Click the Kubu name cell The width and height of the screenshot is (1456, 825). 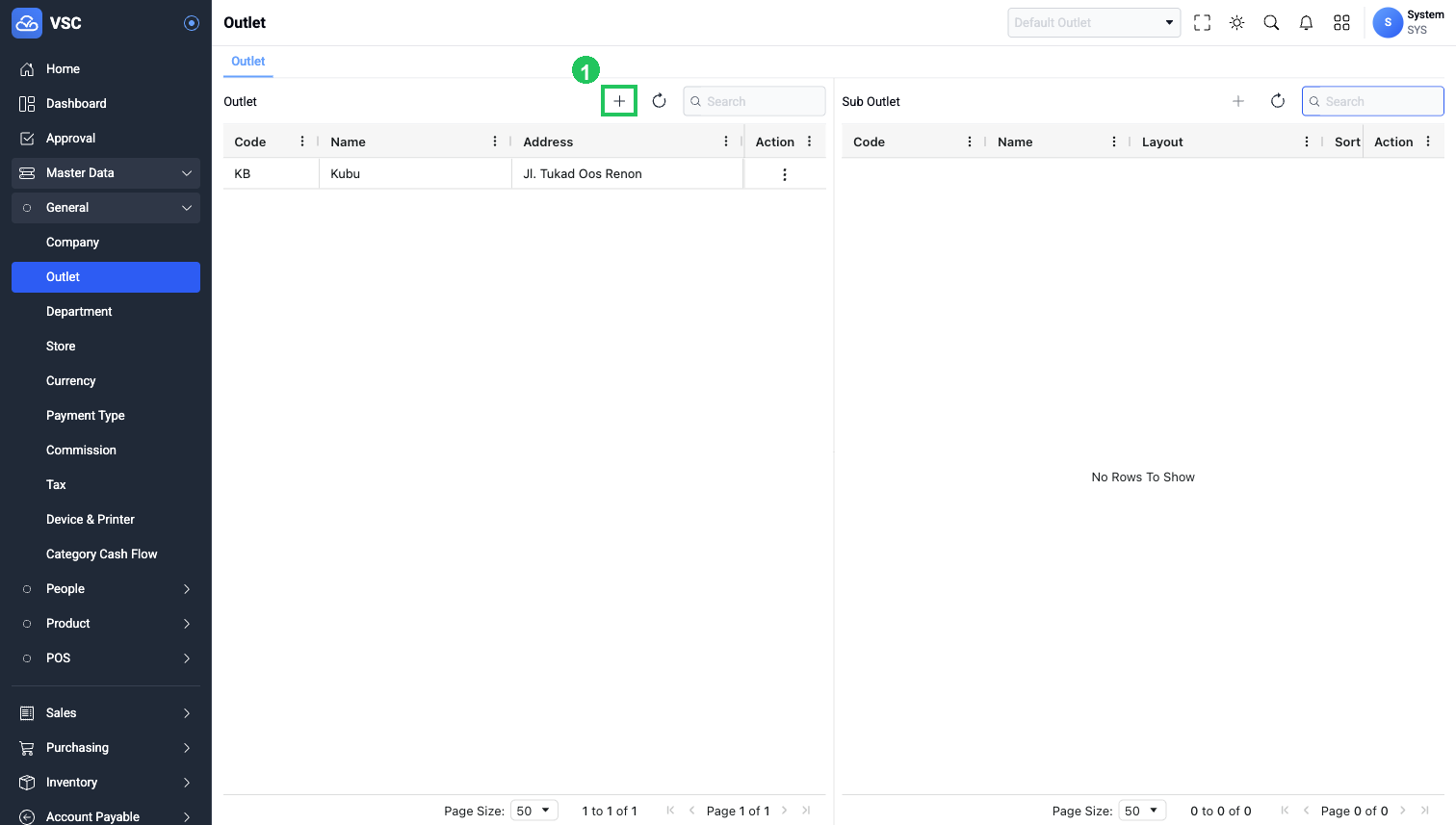[x=416, y=174]
